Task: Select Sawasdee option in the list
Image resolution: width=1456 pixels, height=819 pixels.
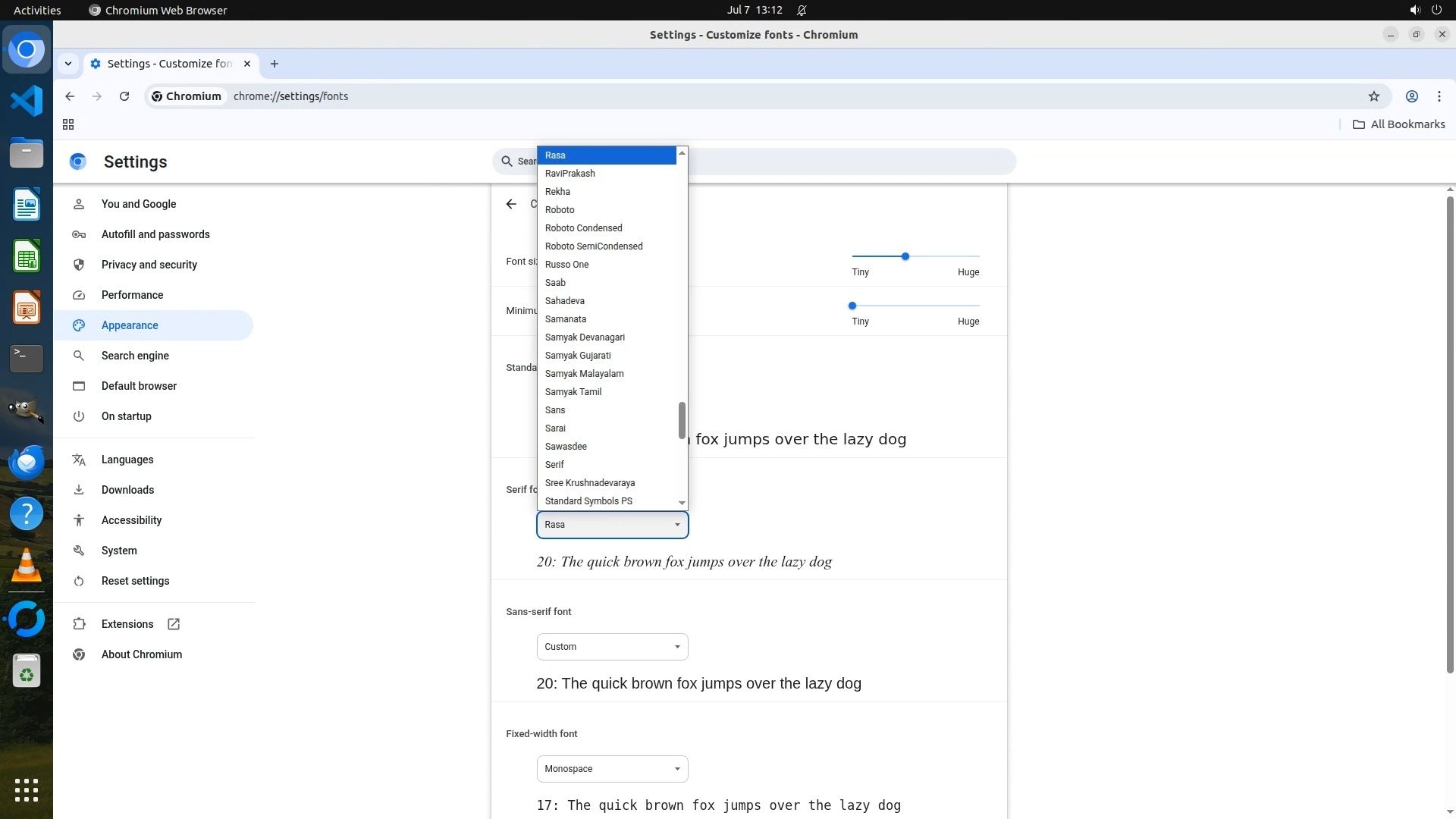Action: click(x=566, y=447)
